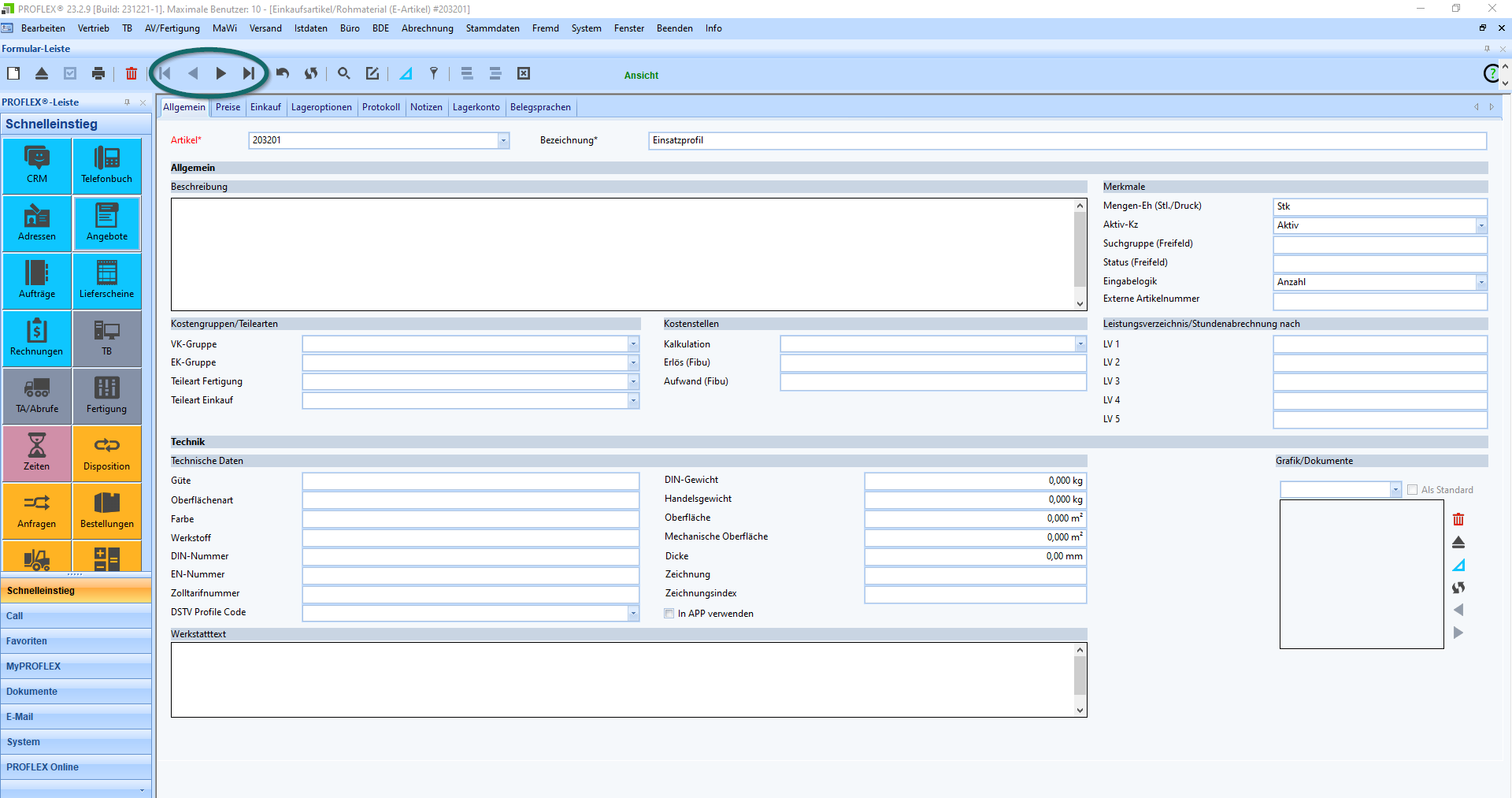Jump to the last record arrow
The width and height of the screenshot is (1512, 798).
[x=249, y=73]
